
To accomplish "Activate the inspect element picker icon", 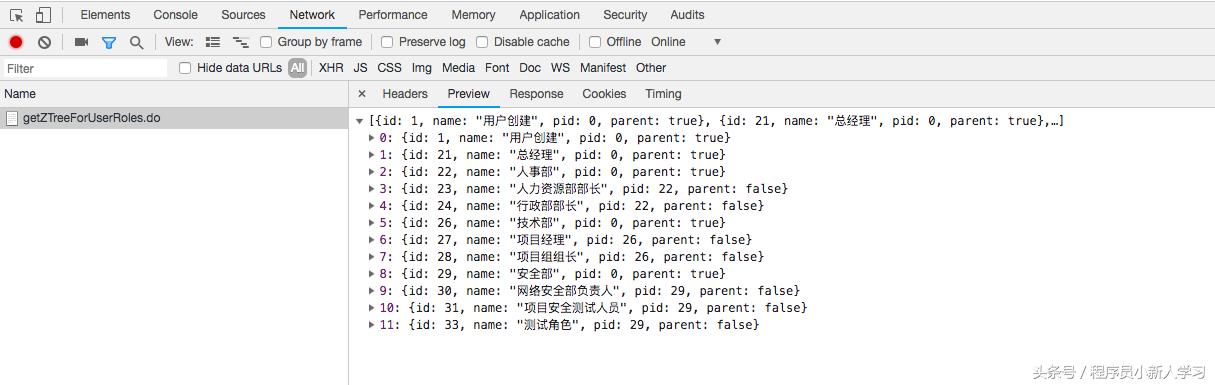I will coord(17,15).
